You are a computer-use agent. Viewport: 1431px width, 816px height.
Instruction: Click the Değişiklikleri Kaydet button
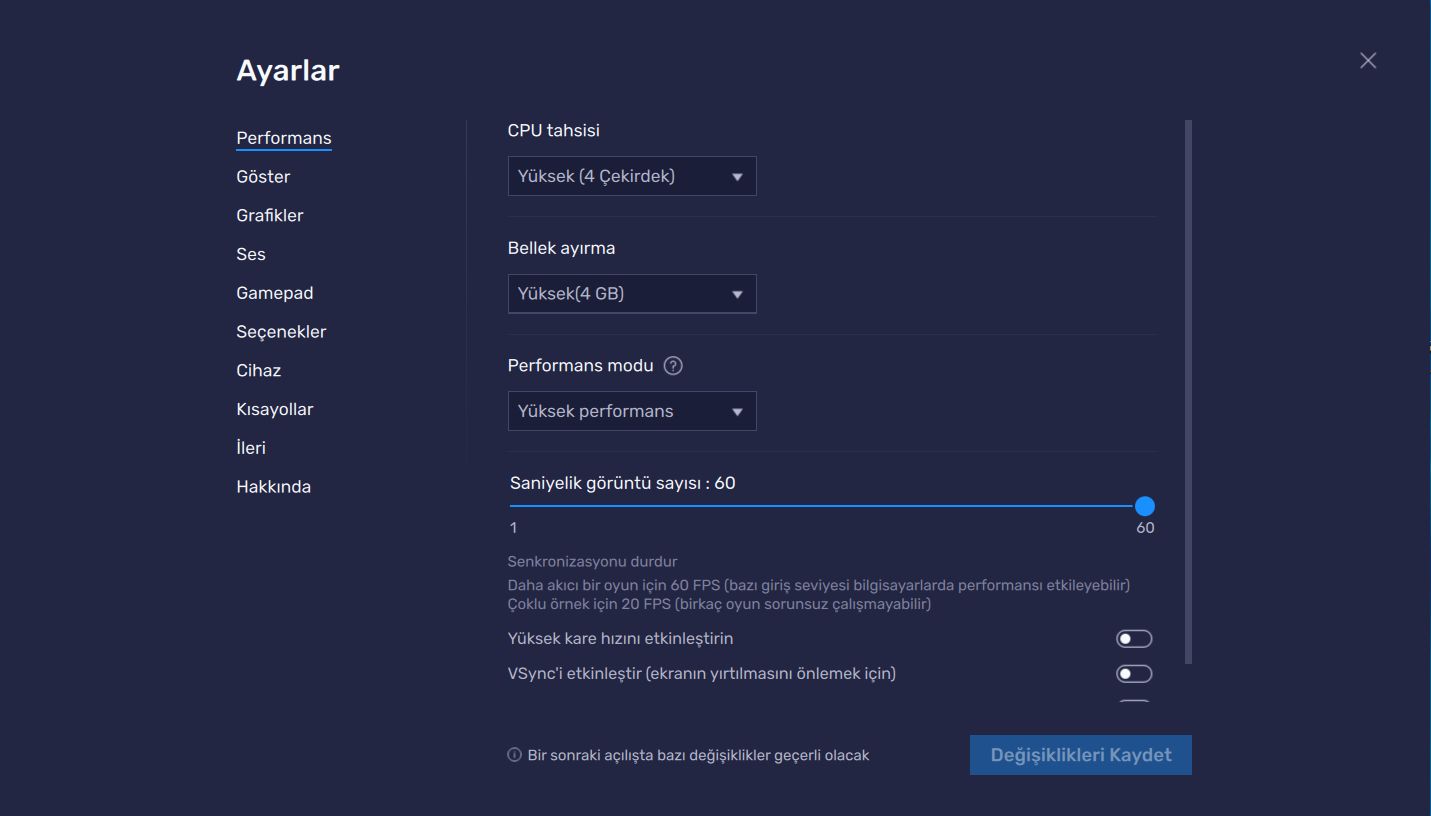[x=1081, y=755]
